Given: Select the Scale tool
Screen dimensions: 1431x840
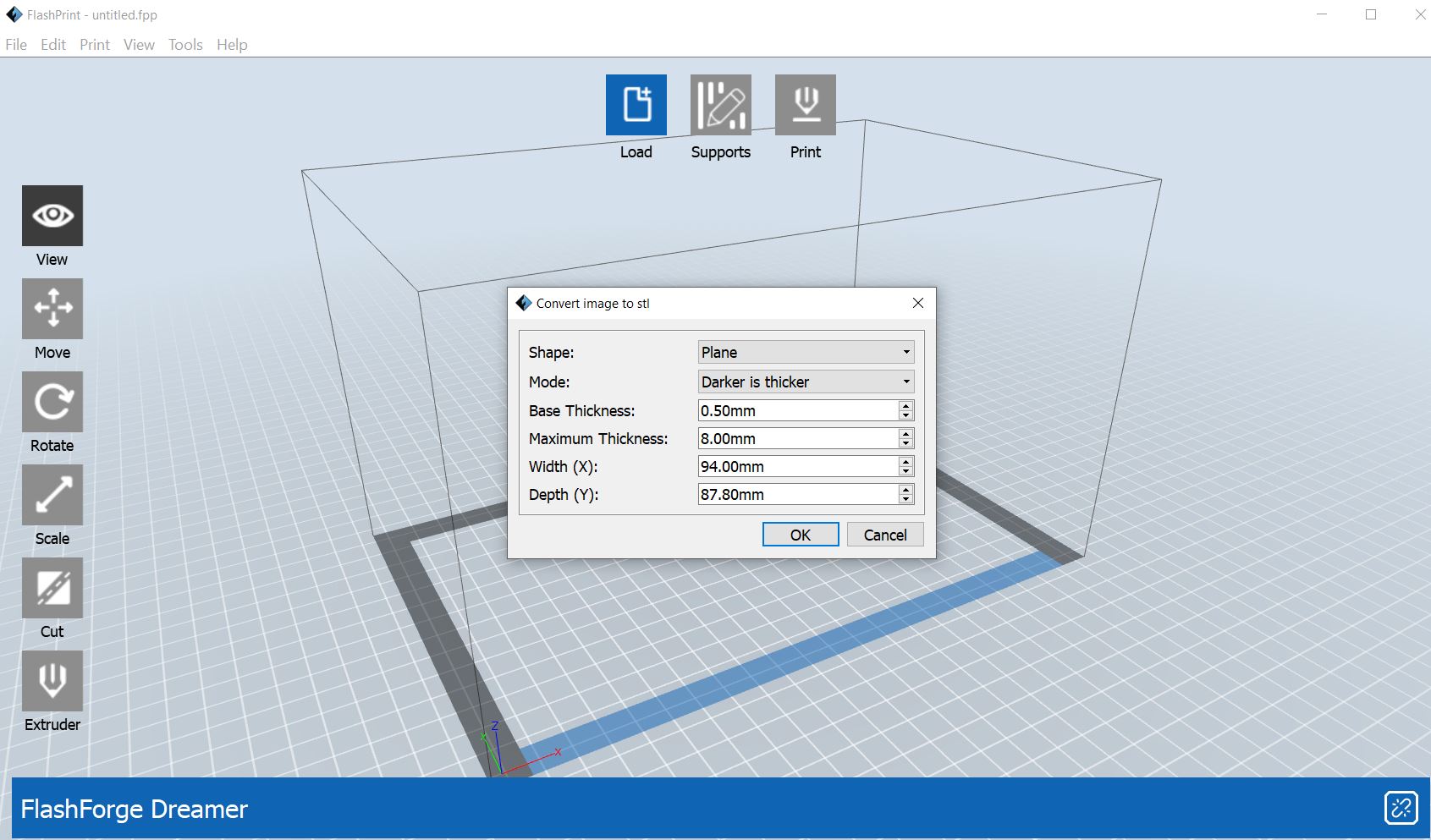Looking at the screenshot, I should [52, 495].
